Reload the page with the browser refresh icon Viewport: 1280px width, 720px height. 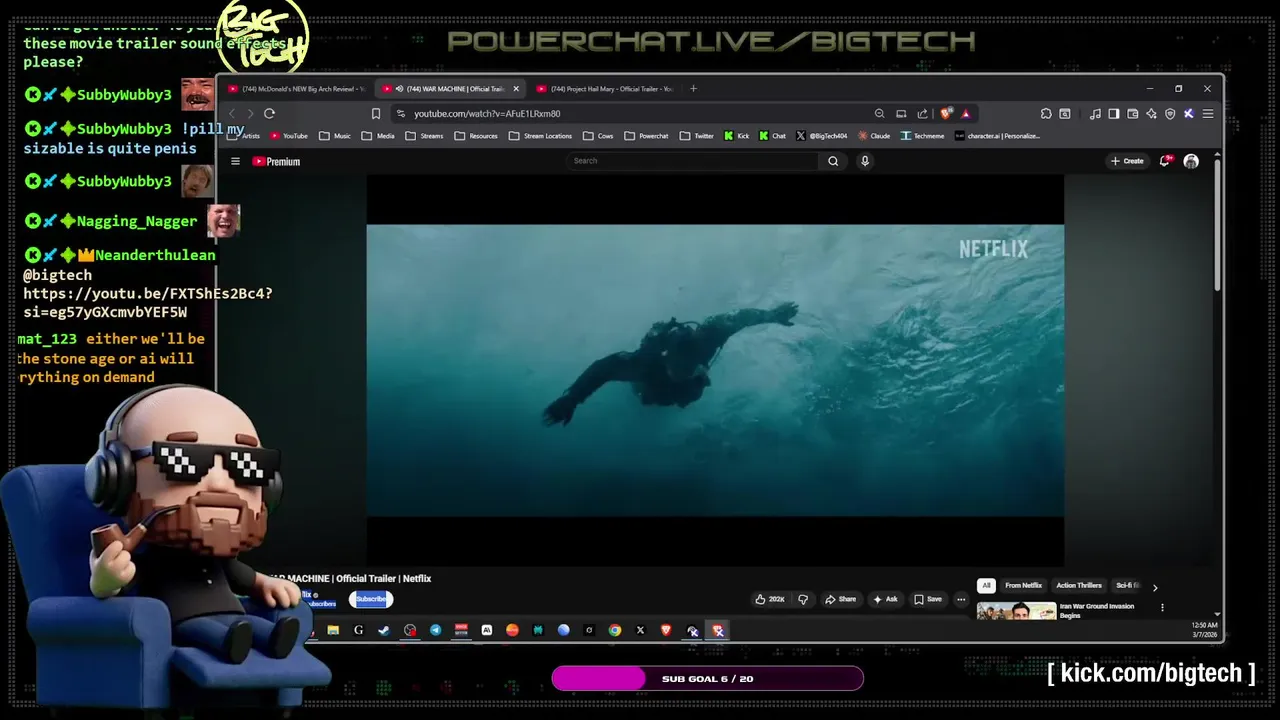pyautogui.click(x=269, y=114)
